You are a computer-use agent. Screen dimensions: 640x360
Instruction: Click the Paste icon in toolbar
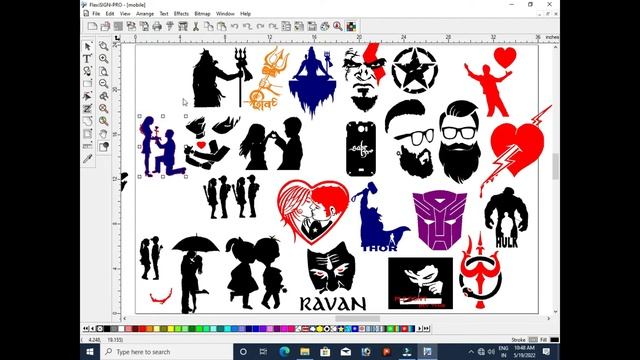222,27
